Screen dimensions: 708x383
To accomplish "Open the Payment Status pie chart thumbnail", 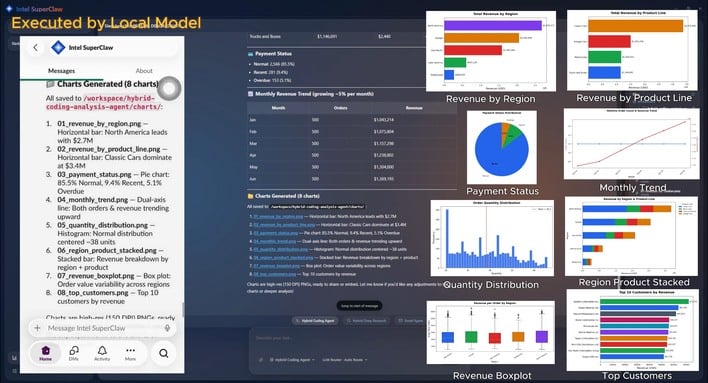I will coord(502,147).
